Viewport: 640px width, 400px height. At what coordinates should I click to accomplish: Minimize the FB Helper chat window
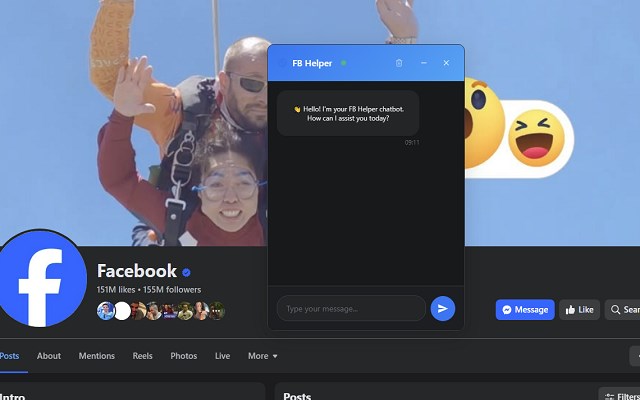click(x=424, y=63)
